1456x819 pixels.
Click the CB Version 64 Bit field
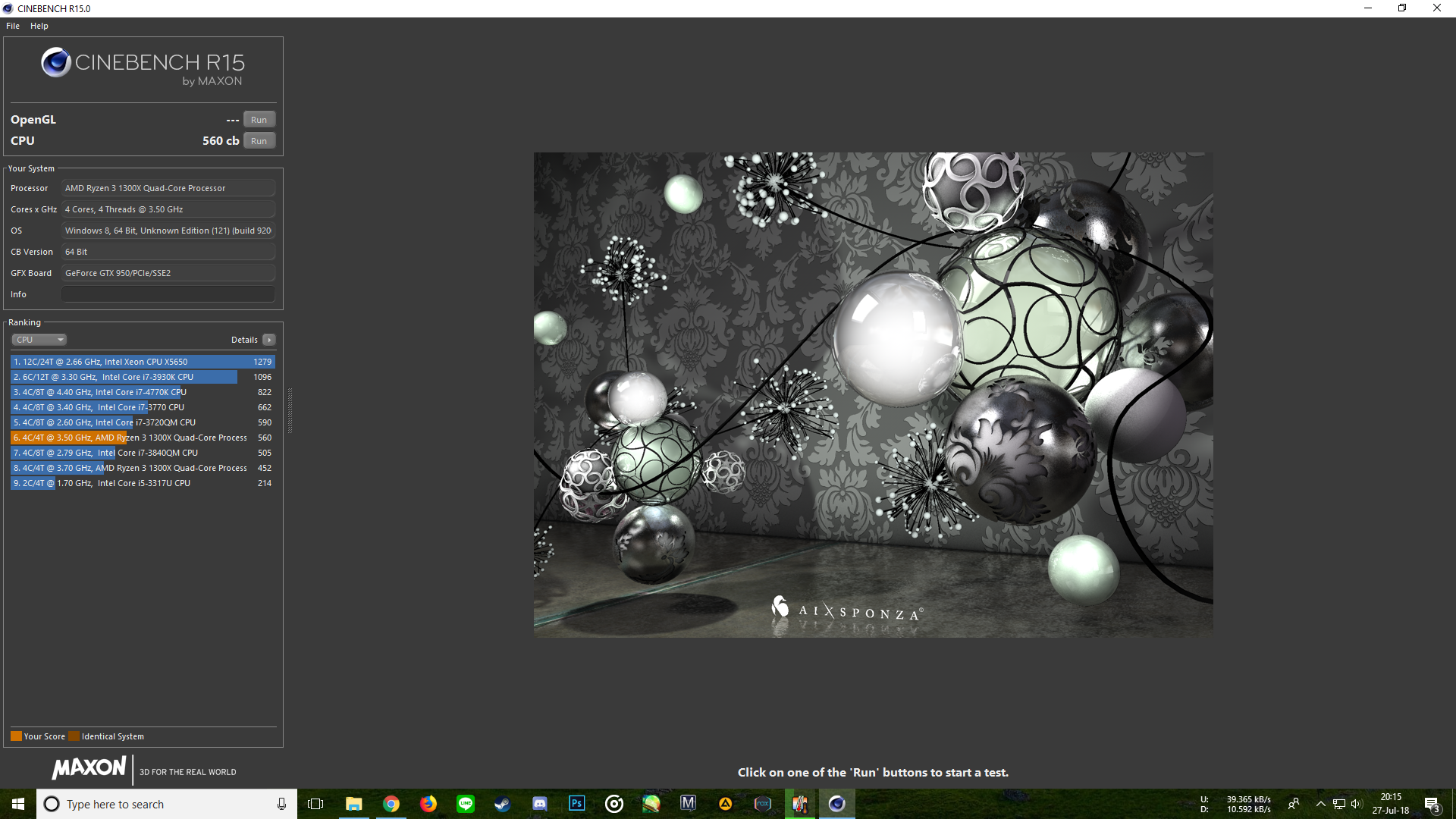pos(168,252)
